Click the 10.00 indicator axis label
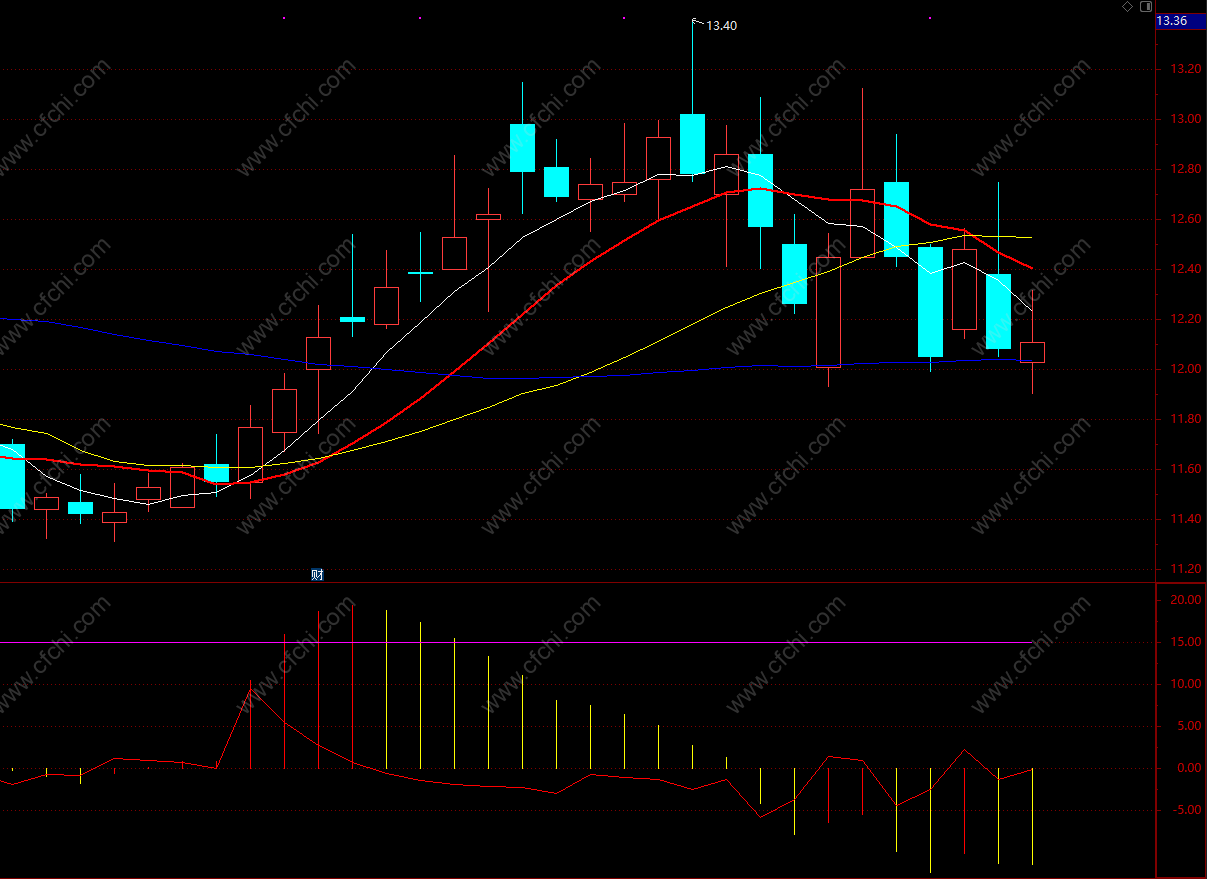The width and height of the screenshot is (1207, 879). (x=1187, y=684)
